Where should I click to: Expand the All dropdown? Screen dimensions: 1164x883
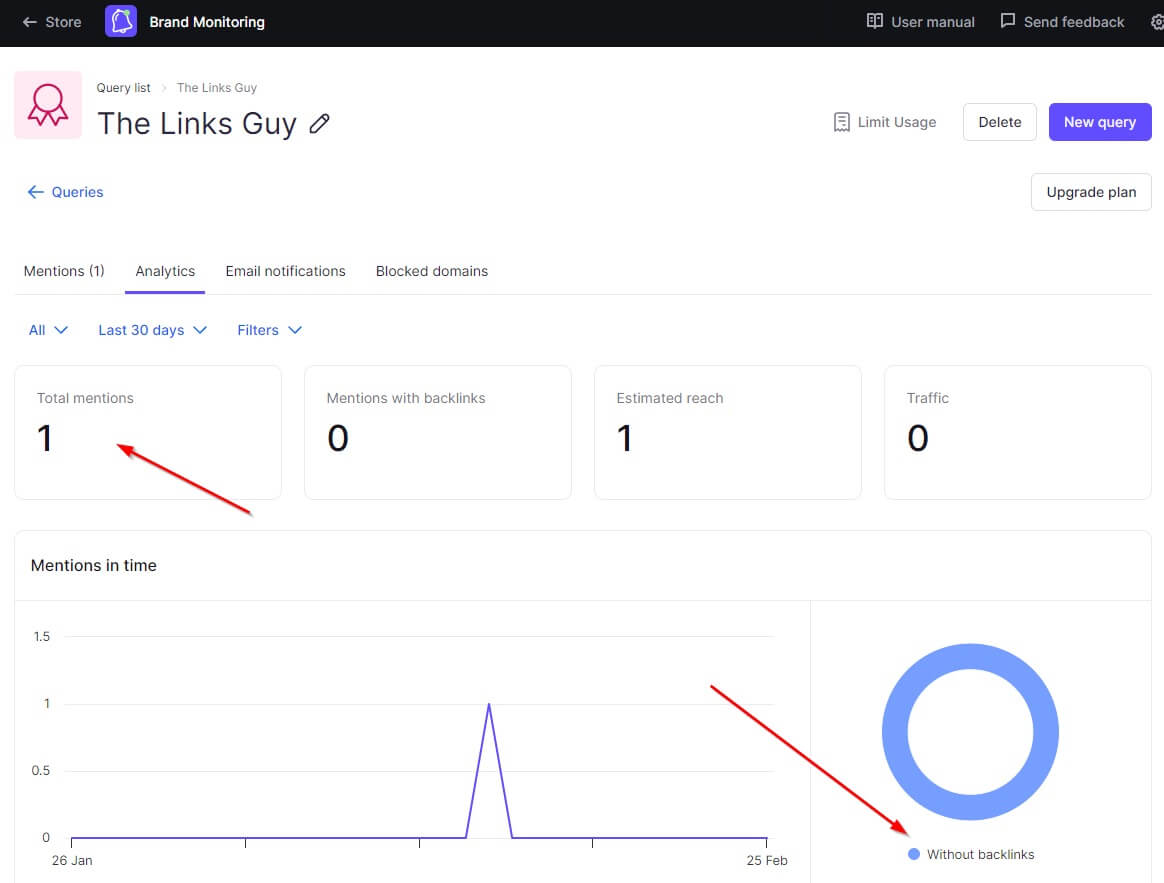(x=48, y=330)
